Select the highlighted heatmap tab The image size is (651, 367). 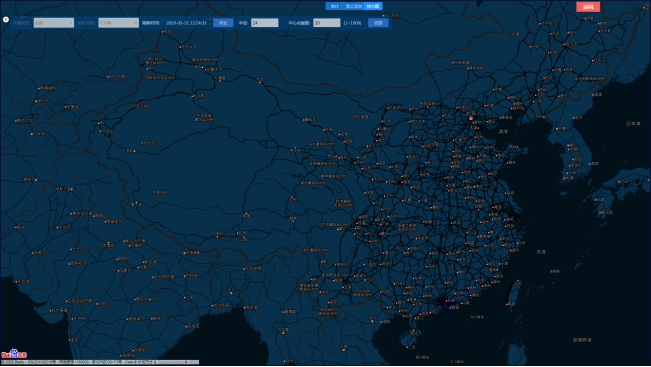pyautogui.click(x=372, y=6)
